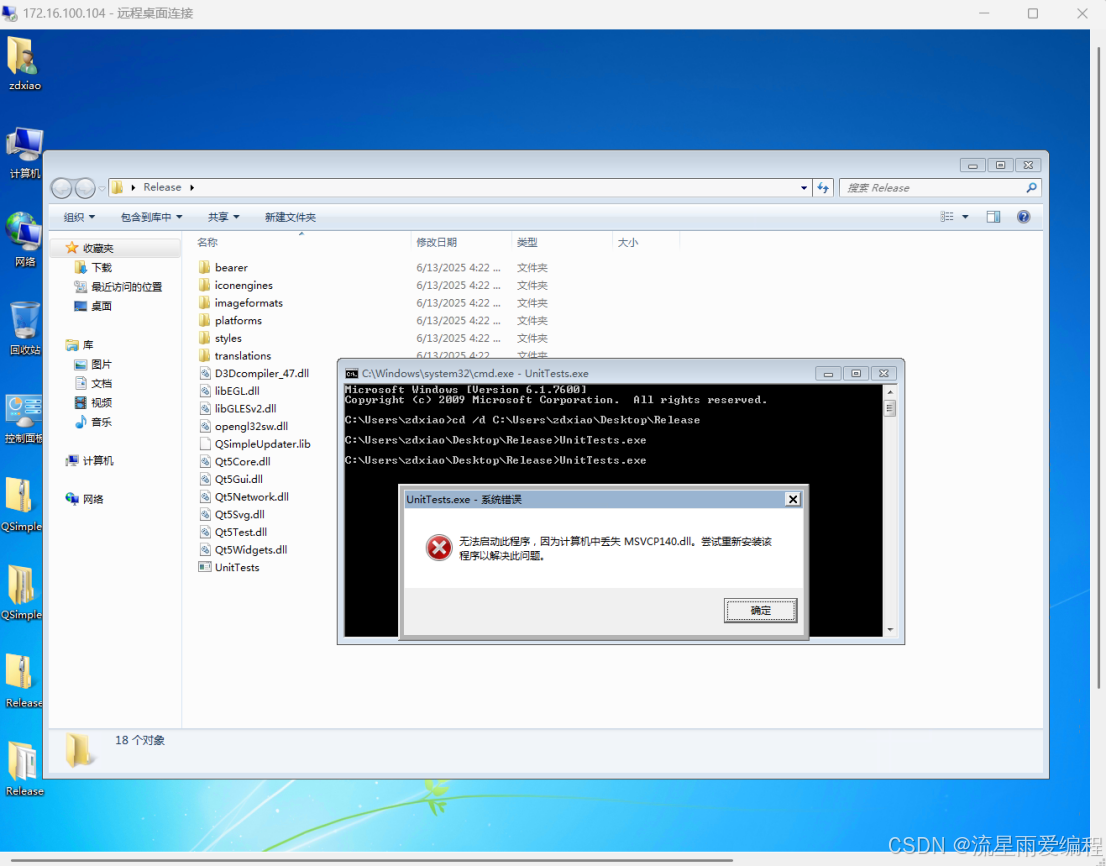
Task: Open the 回收站 recycle bin icon
Action: (x=24, y=327)
